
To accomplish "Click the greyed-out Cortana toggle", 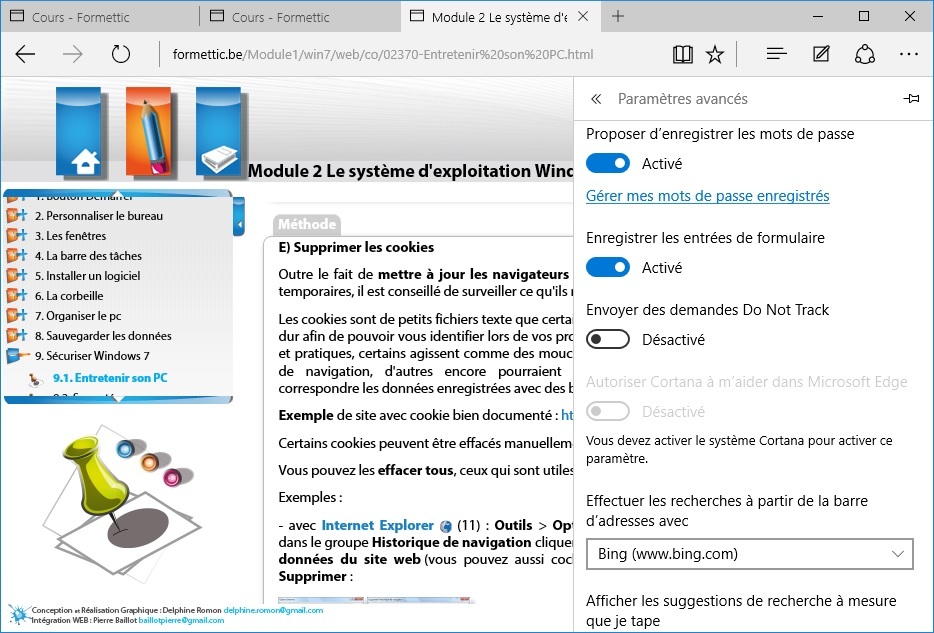I will pos(608,411).
